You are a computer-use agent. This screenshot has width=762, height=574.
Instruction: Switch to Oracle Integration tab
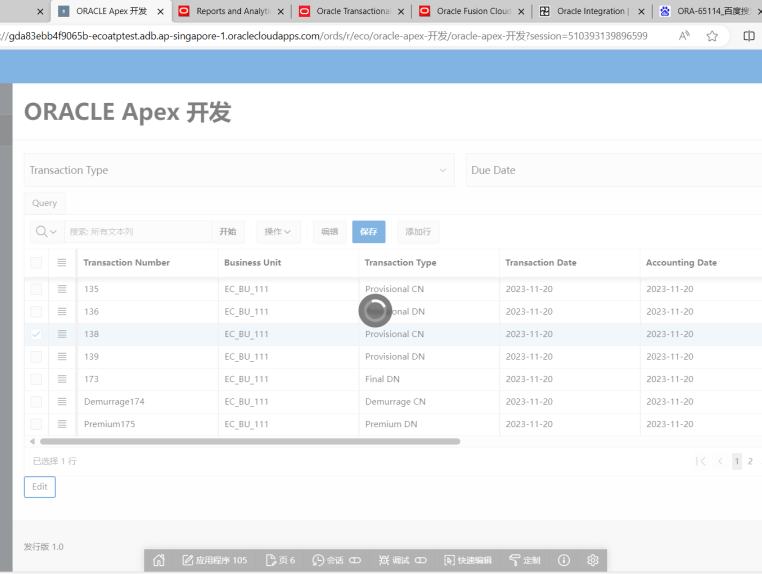(x=592, y=11)
